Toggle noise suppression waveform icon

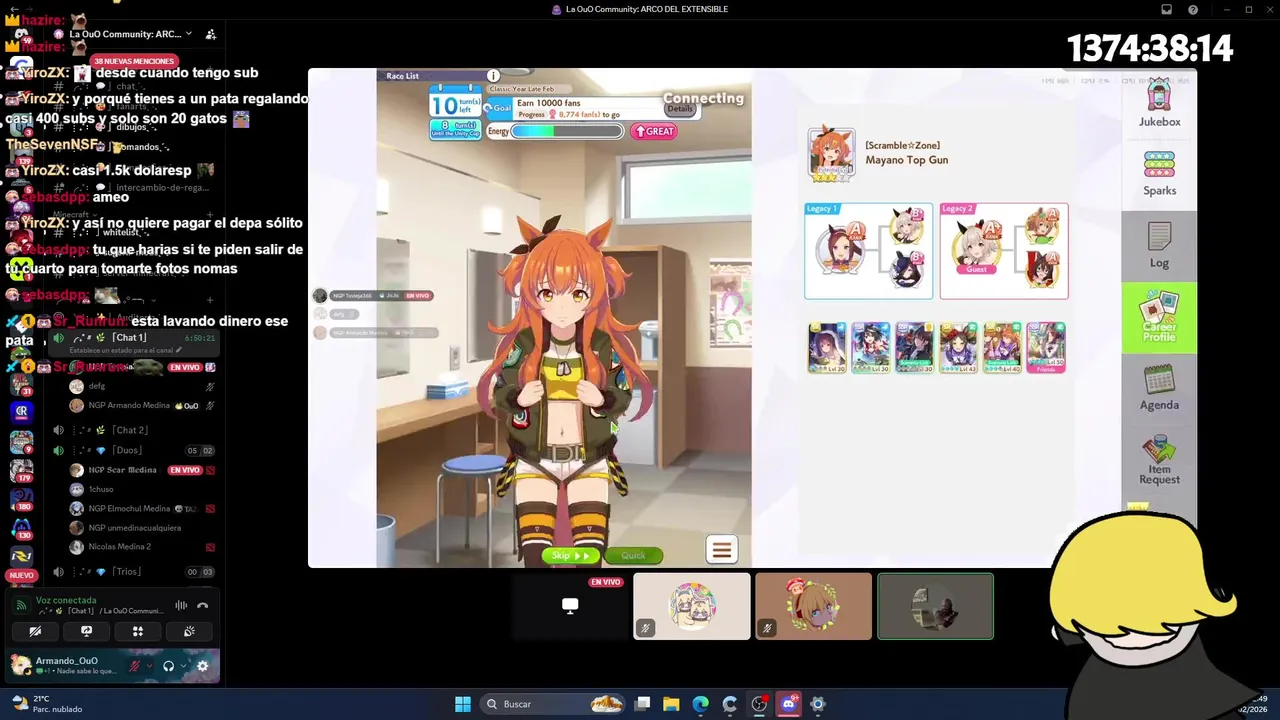(x=181, y=605)
